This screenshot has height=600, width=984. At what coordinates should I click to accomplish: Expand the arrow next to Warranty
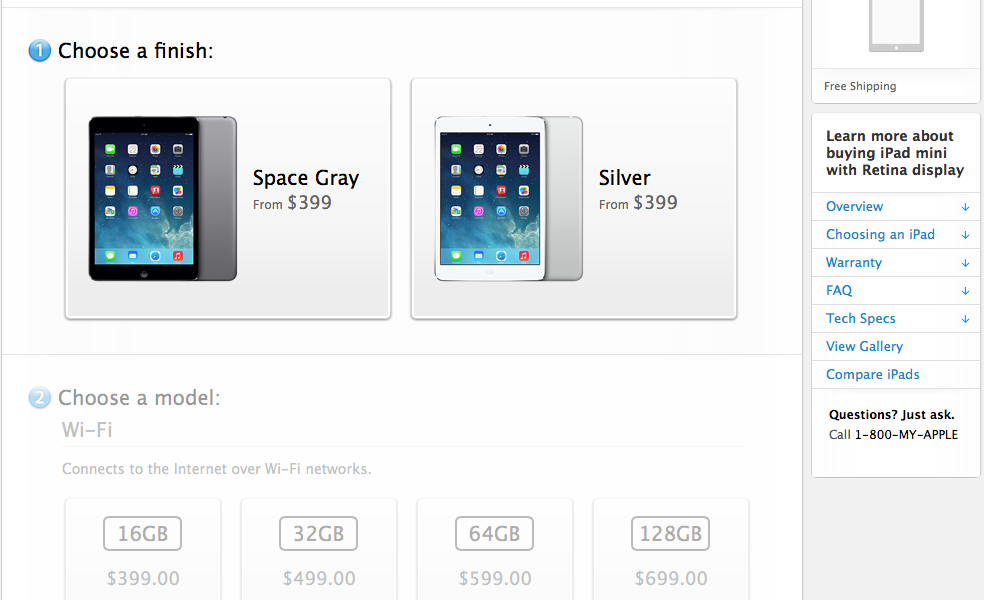point(965,263)
